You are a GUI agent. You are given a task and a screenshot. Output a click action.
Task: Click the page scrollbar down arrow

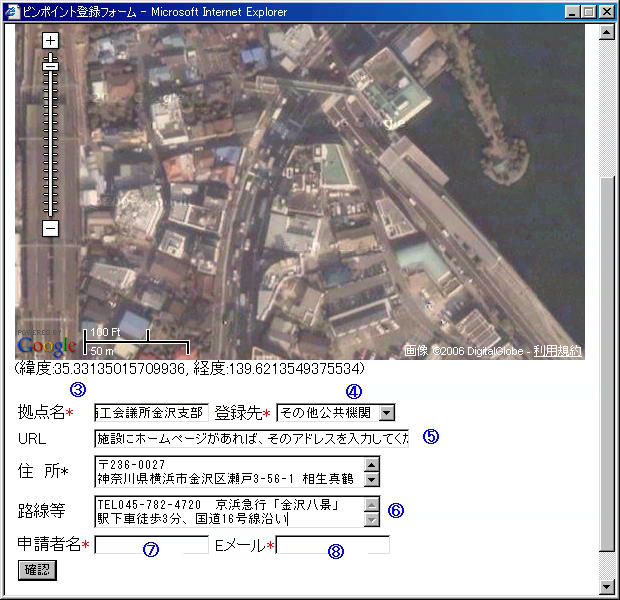[606, 585]
